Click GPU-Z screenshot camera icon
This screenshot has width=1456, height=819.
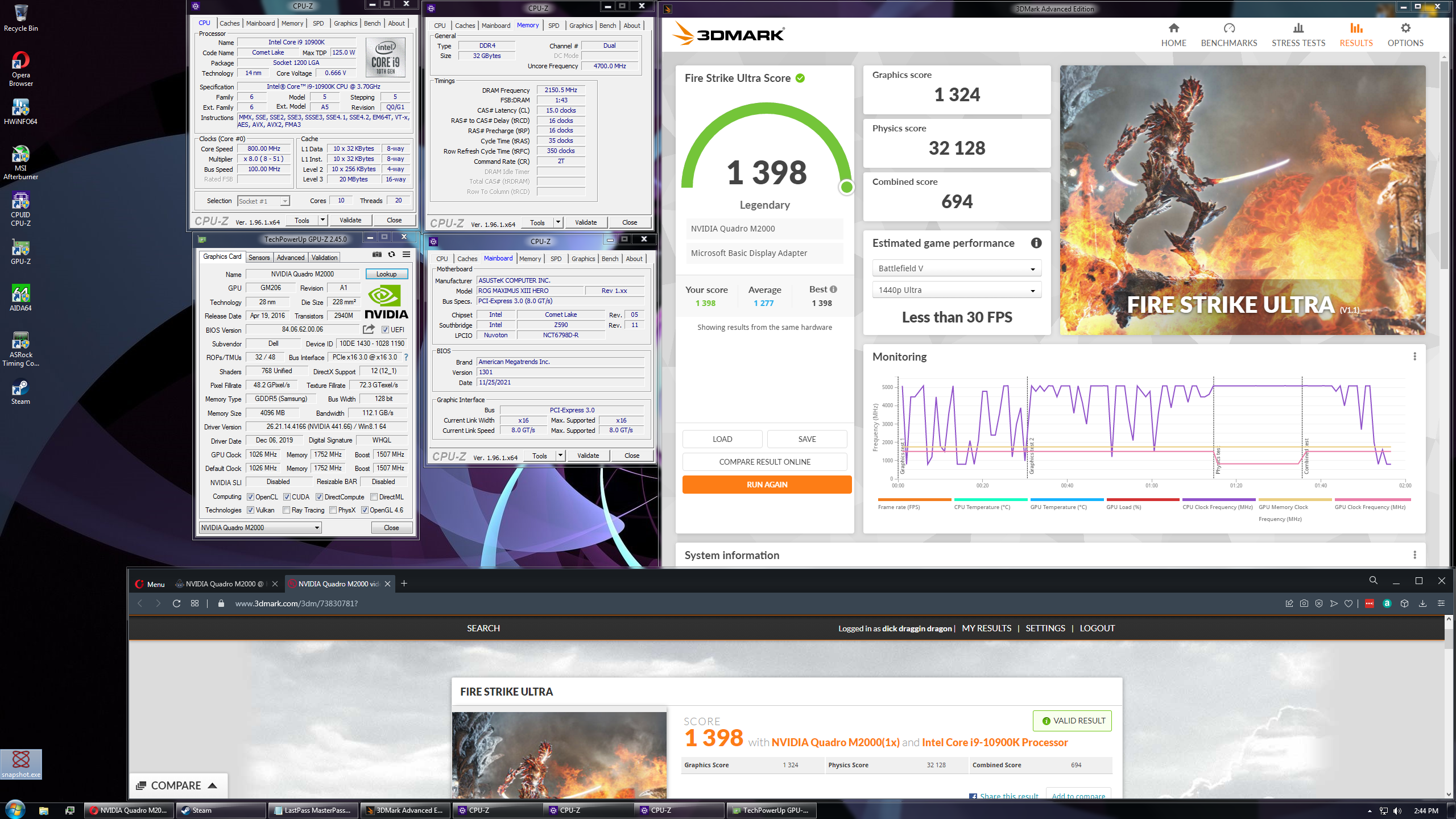point(377,254)
